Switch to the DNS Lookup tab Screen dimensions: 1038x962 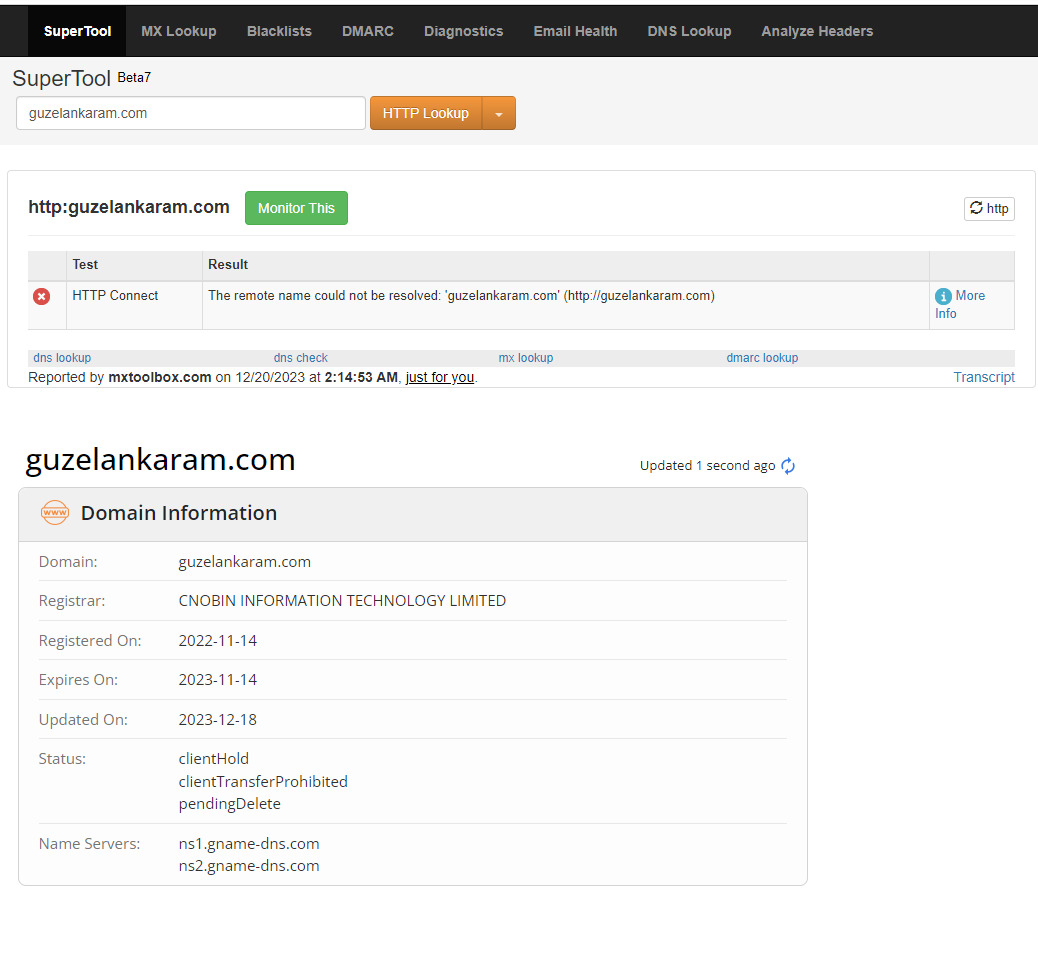pos(689,30)
